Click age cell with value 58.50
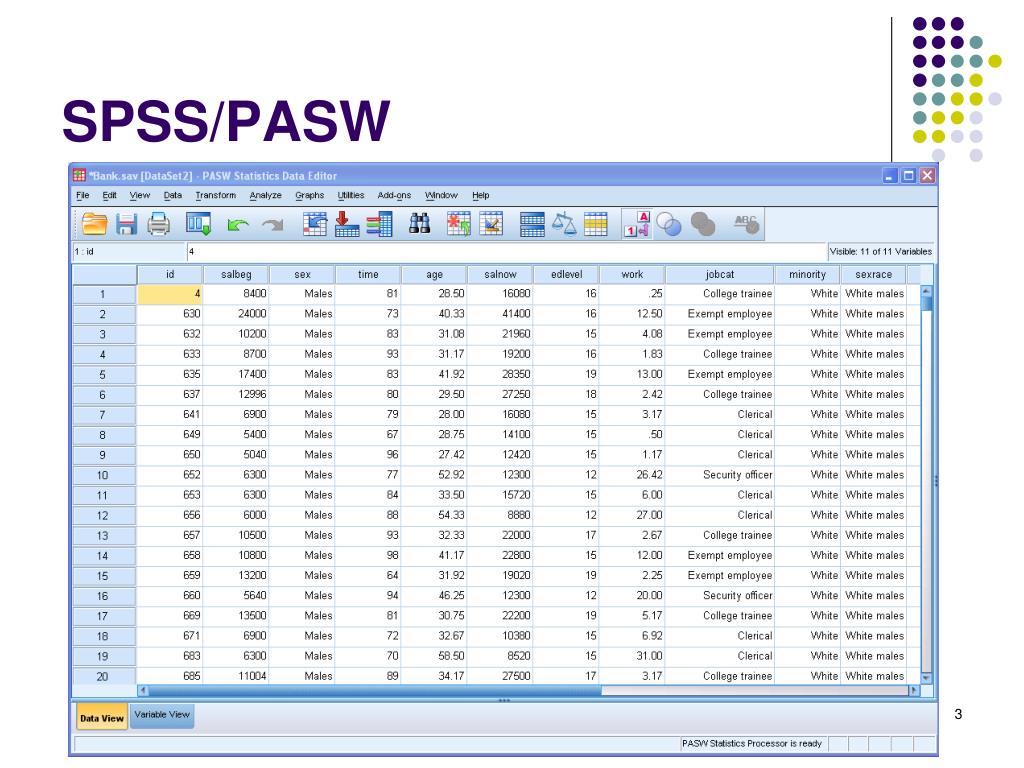Viewport: 1024px width, 768px height. pos(434,656)
